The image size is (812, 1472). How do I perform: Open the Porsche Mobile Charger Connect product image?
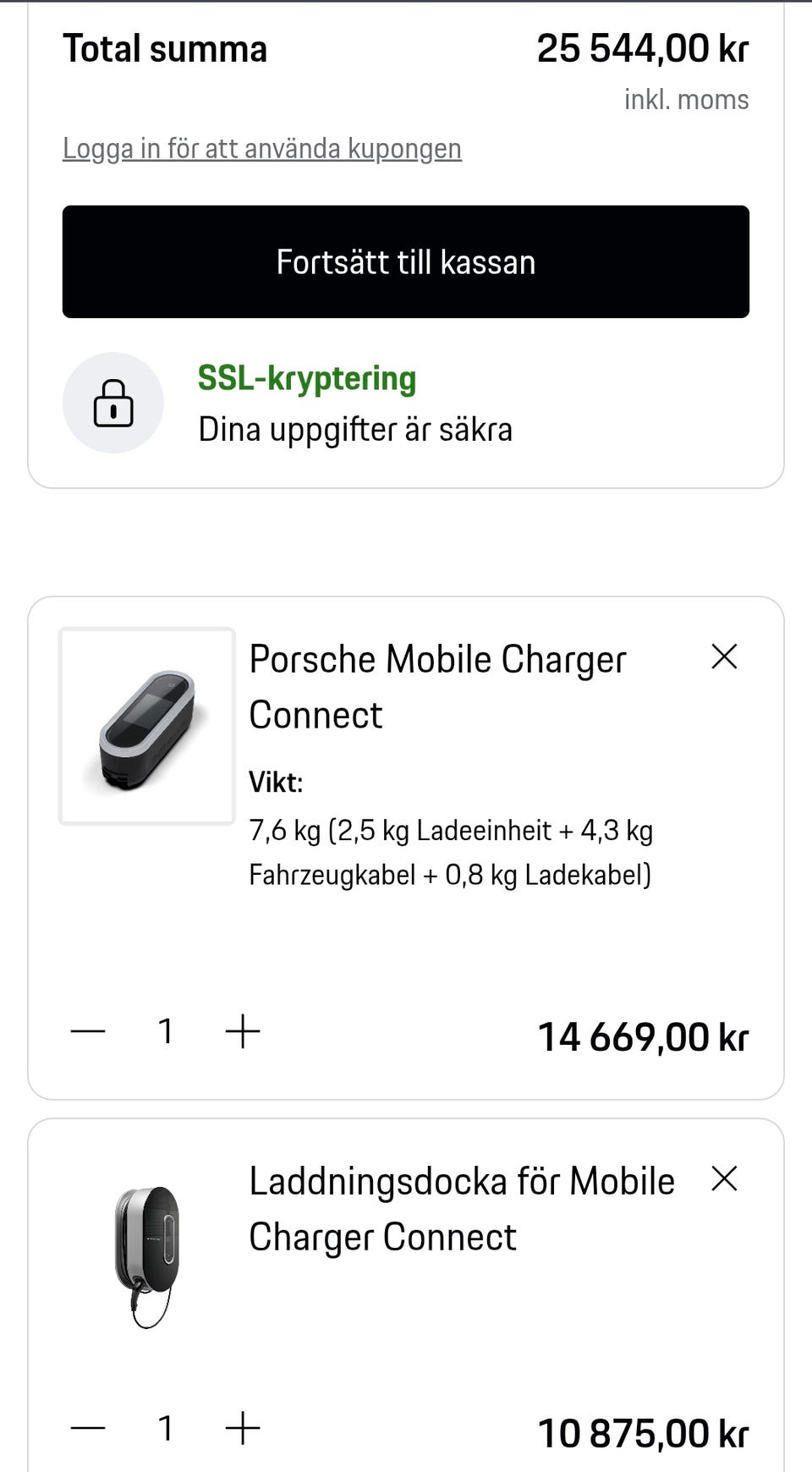(146, 726)
